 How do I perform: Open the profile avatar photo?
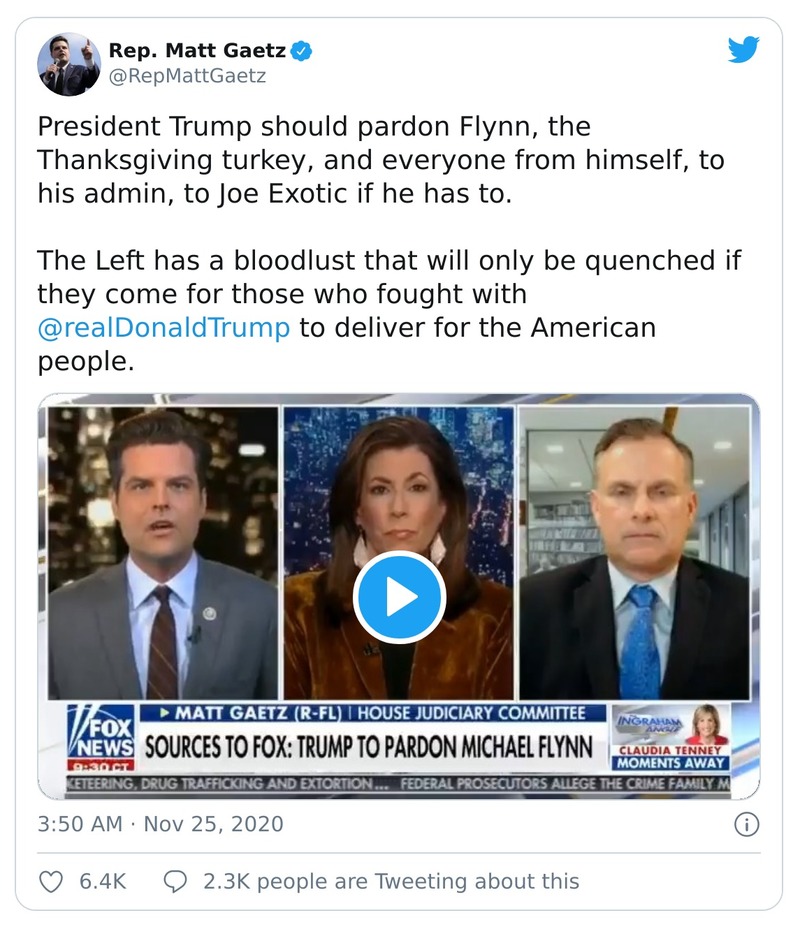[69, 64]
